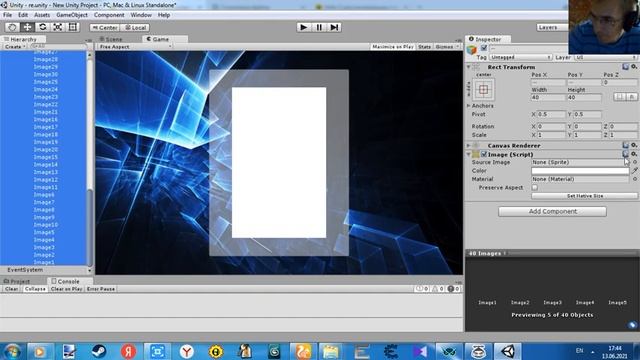Clear the Console with the Clear button
Image resolution: width=640 pixels, height=360 pixels.
coord(11,289)
